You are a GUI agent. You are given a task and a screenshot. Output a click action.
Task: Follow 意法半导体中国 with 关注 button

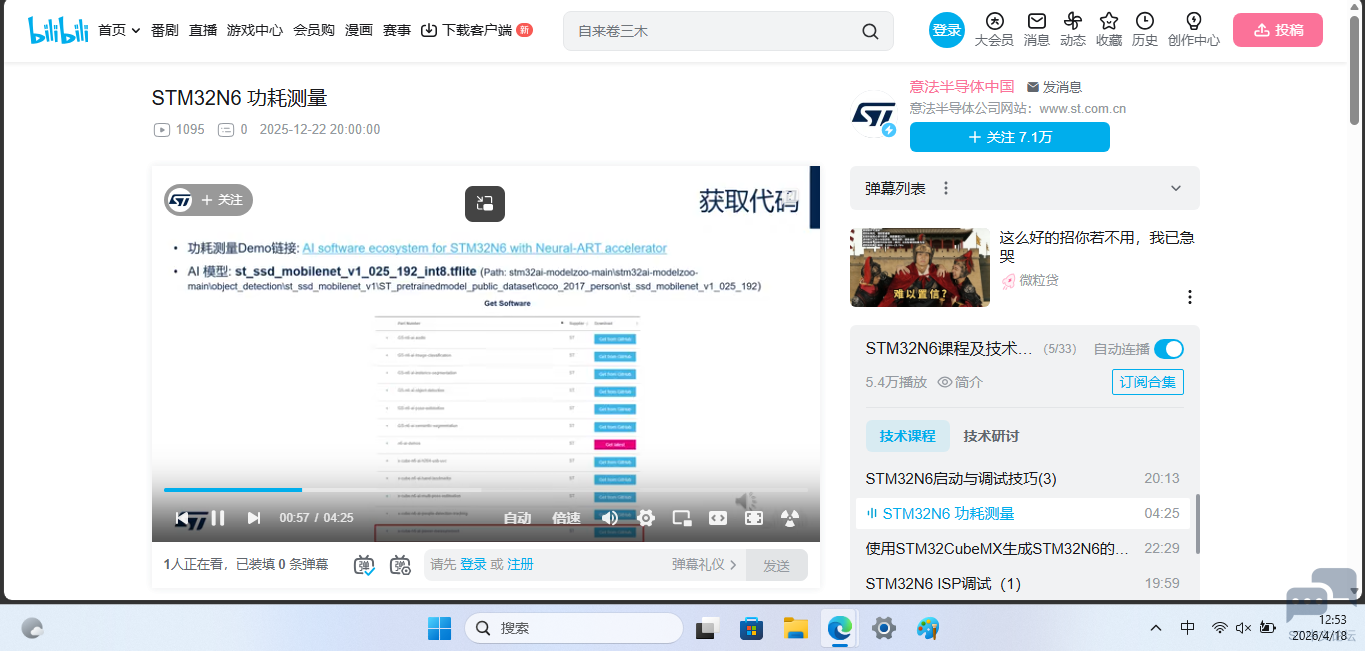pos(1009,137)
